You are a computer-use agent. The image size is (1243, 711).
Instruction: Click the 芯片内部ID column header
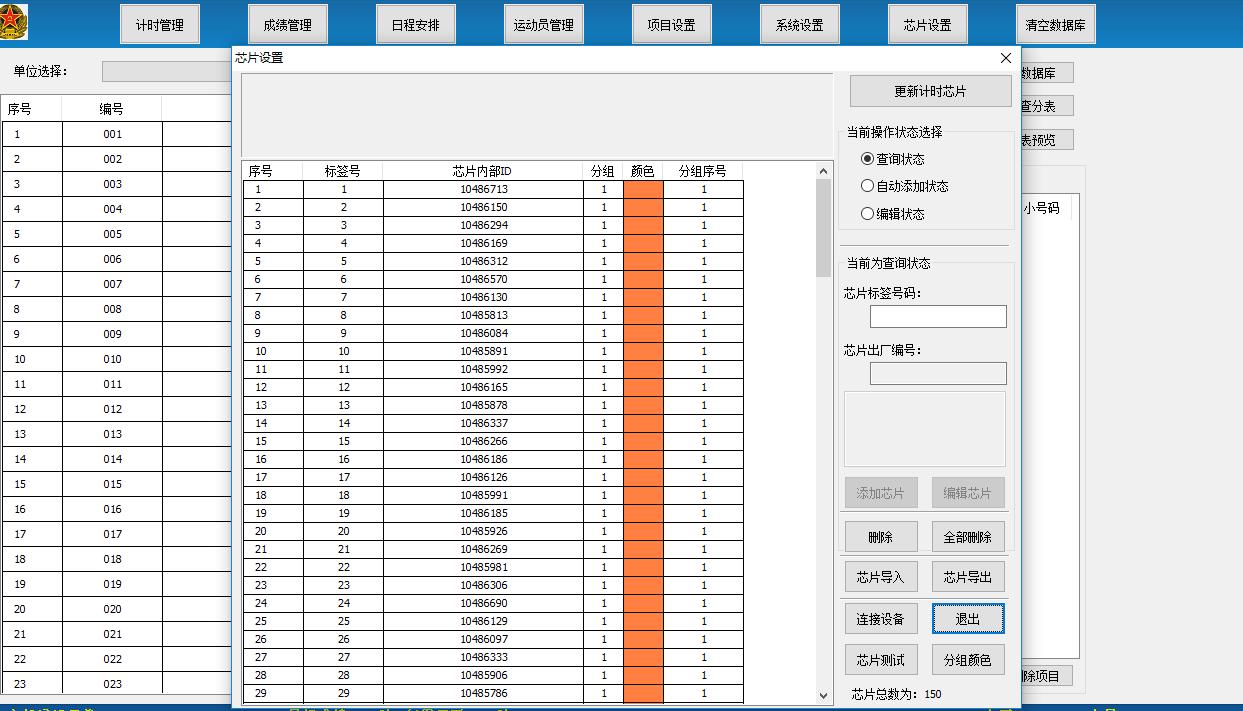[x=483, y=171]
